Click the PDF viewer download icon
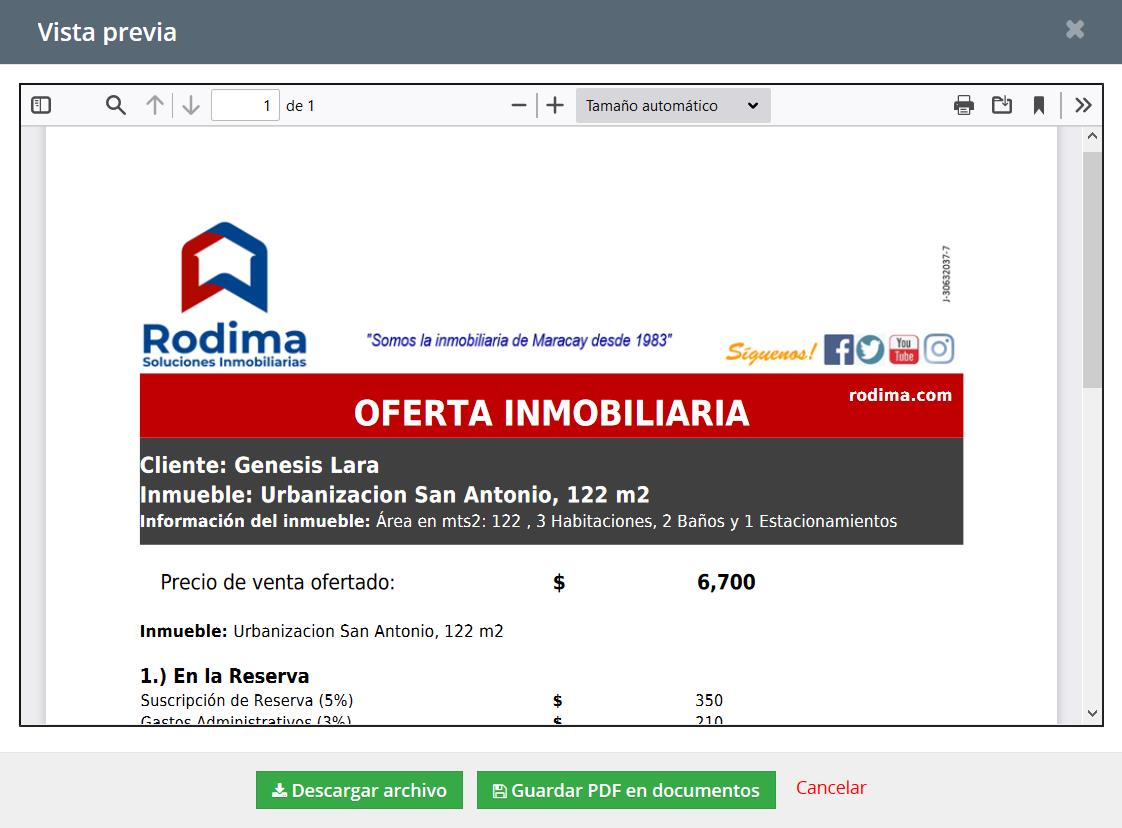The height and width of the screenshot is (828, 1122). pos(1001,105)
